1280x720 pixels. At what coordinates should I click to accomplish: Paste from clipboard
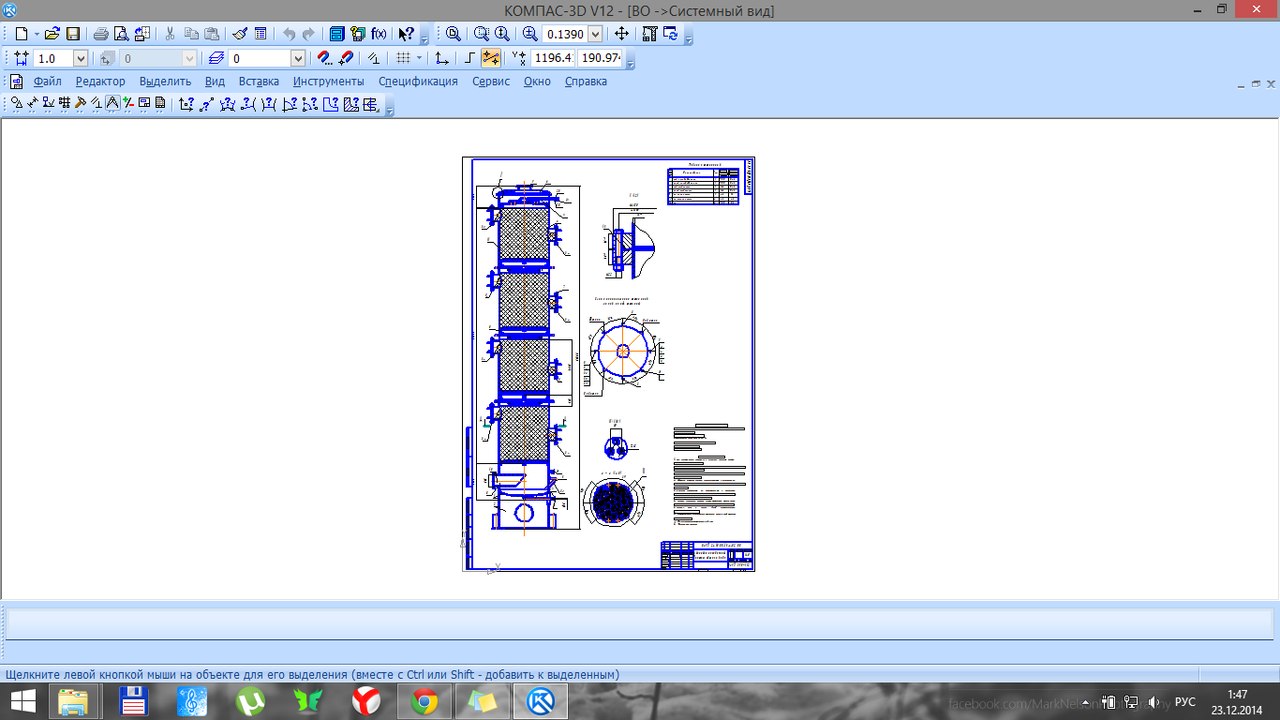(x=211, y=33)
